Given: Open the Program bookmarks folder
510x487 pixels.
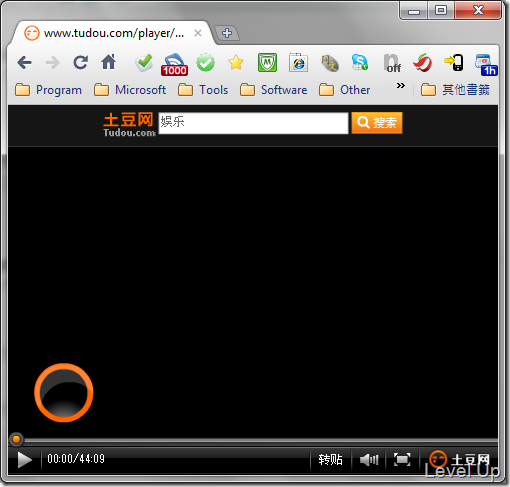Looking at the screenshot, I should (48, 90).
